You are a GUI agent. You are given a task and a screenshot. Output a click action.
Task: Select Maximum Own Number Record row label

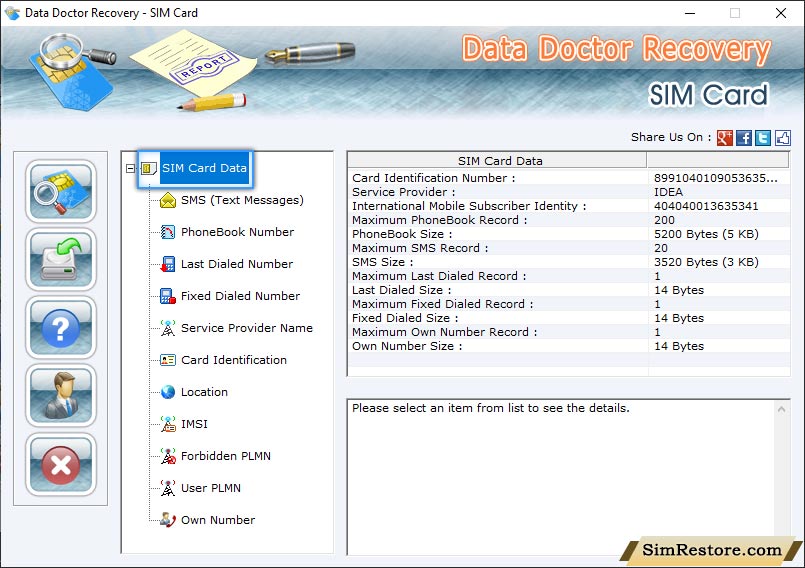point(445,332)
